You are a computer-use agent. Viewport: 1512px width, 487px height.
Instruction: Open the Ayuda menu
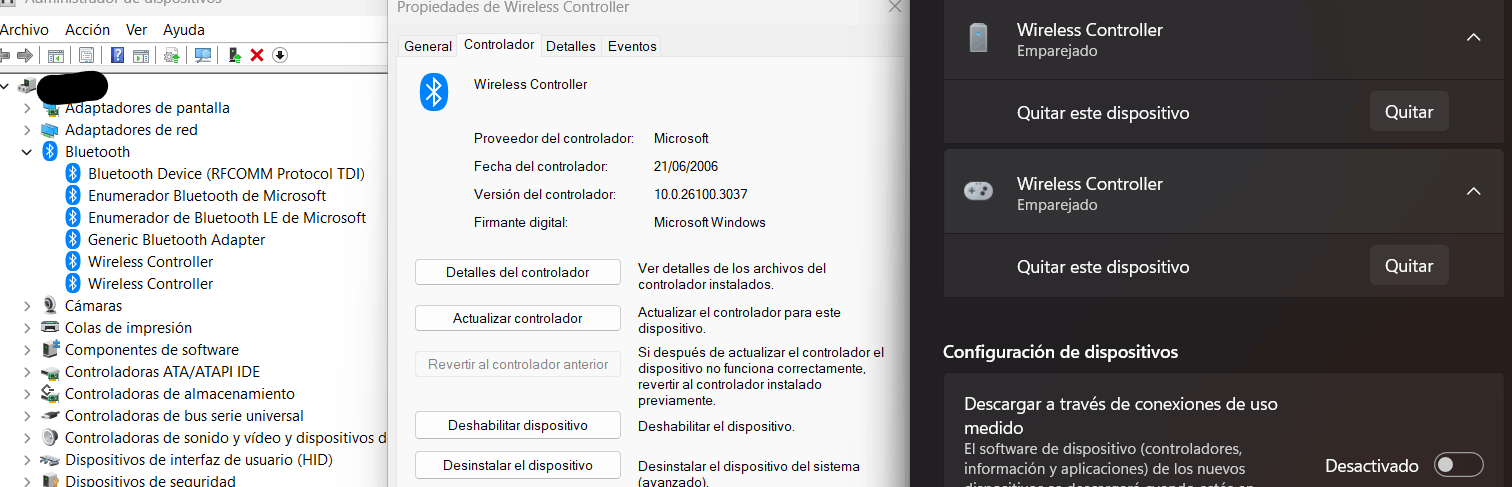coord(184,30)
